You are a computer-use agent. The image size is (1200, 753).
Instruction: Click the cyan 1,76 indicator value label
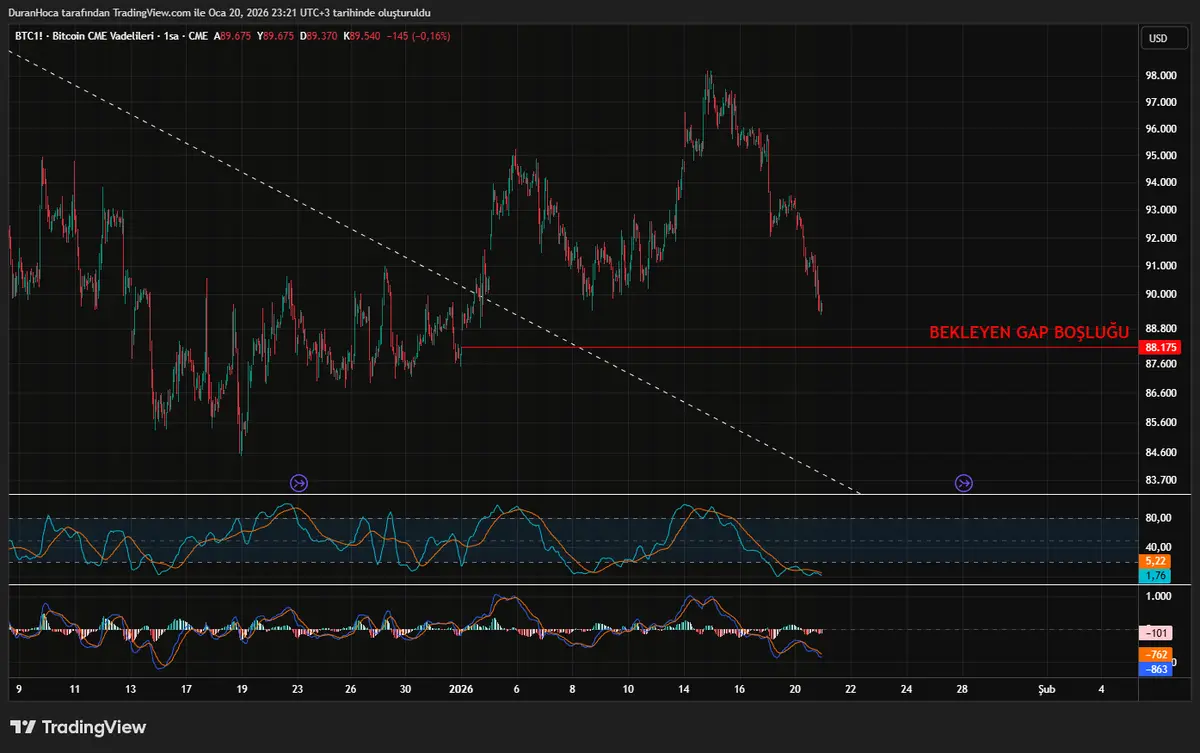1155,576
